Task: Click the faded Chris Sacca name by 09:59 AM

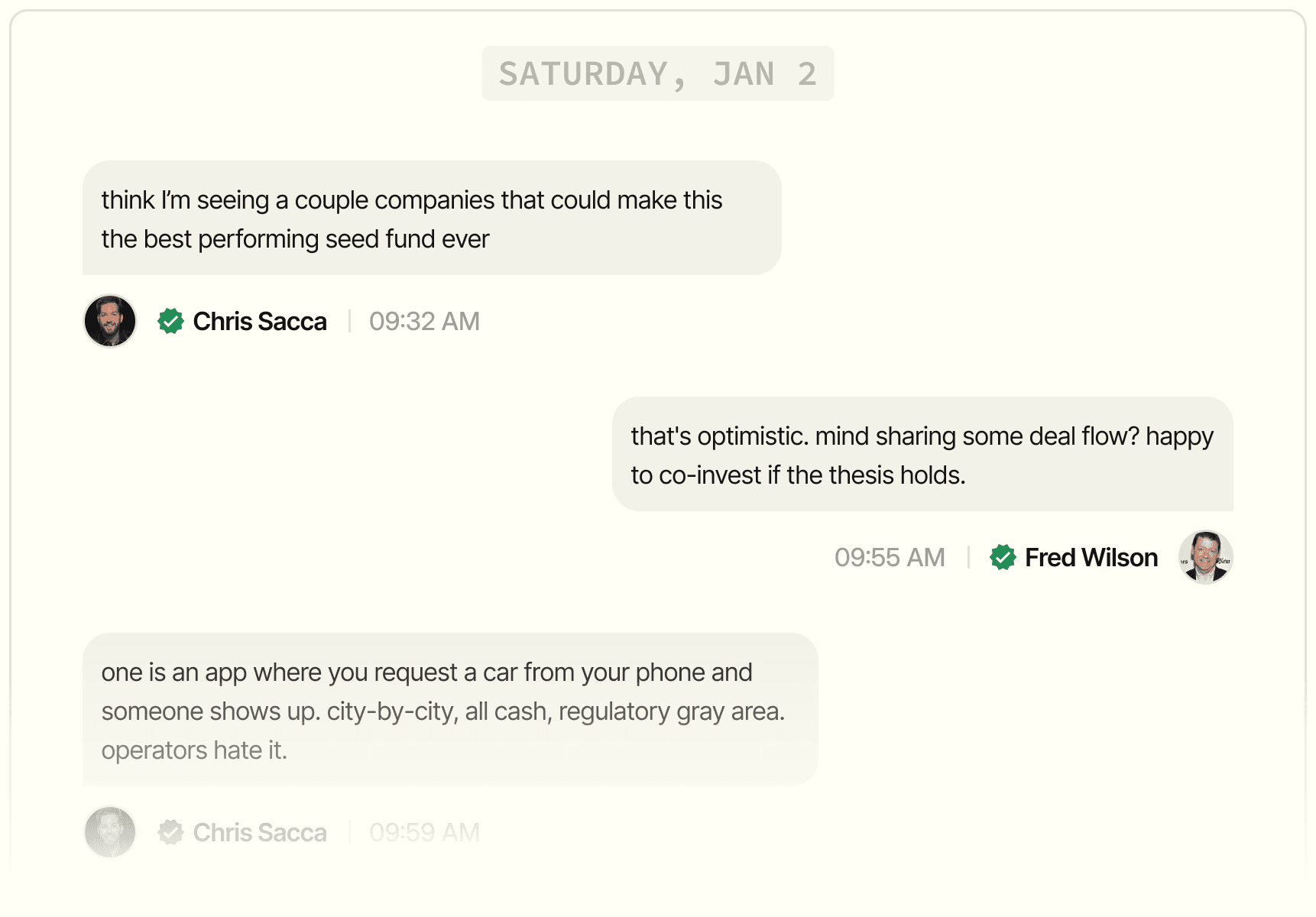Action: coord(260,832)
